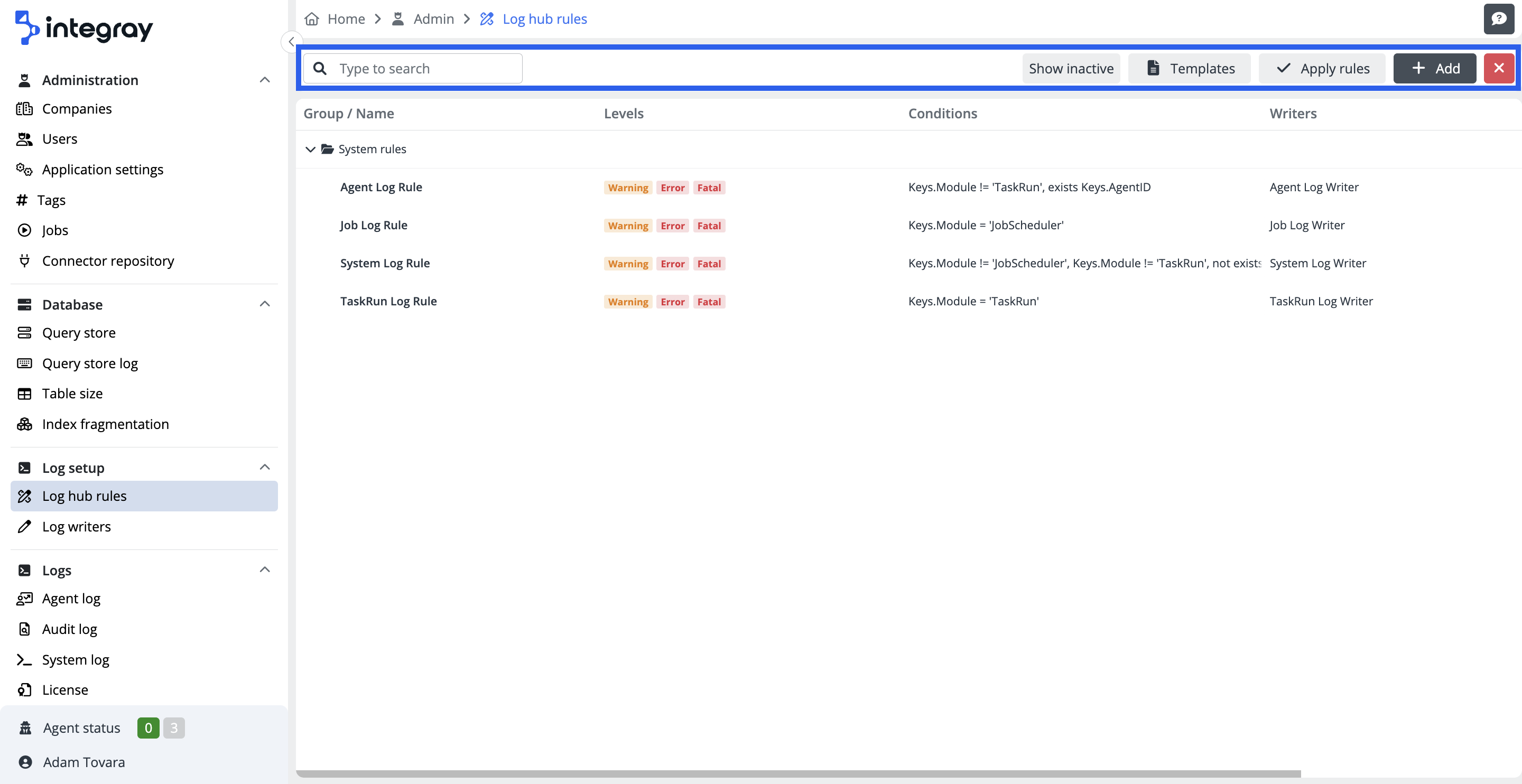Click the integray logo
Screen dimensions: 1522x784
point(84,27)
